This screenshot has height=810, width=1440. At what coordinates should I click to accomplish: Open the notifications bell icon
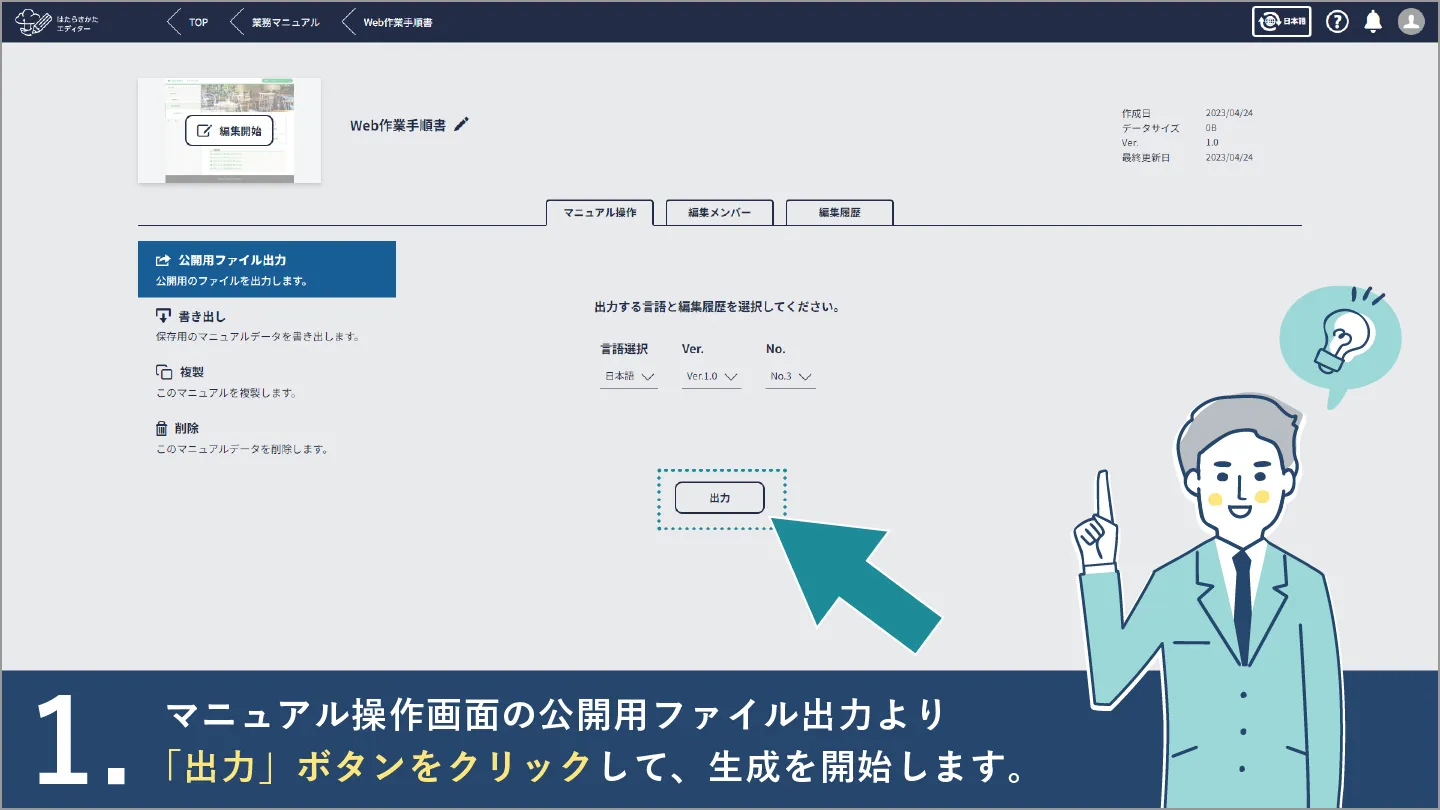click(x=1374, y=21)
